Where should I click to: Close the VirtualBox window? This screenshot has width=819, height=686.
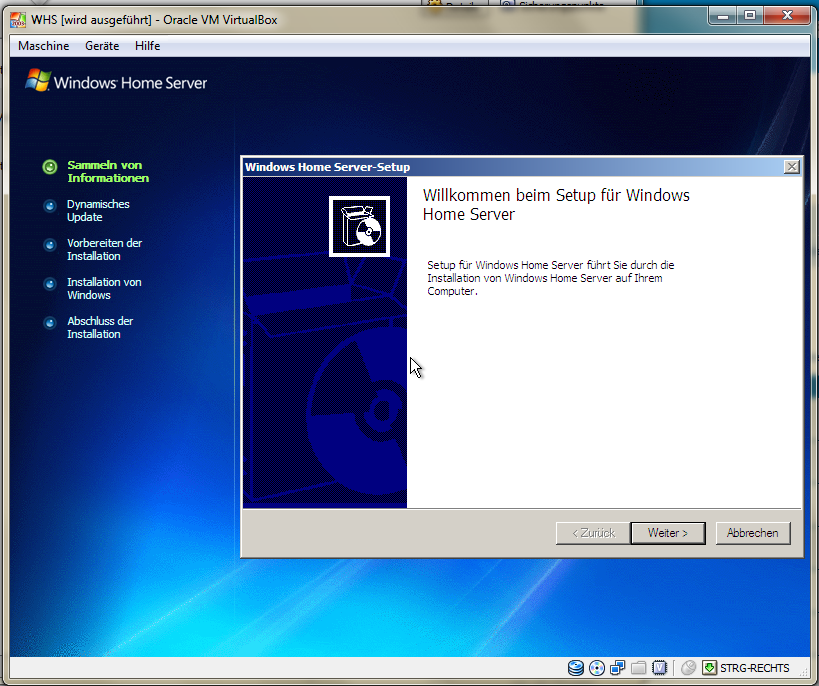point(787,16)
